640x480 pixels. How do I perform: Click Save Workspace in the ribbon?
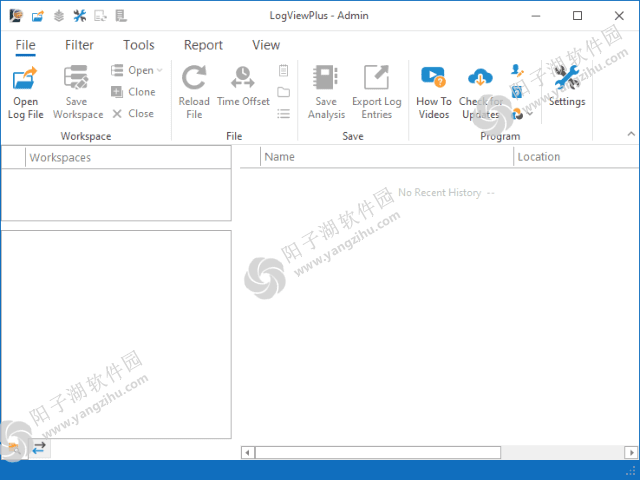click(78, 93)
